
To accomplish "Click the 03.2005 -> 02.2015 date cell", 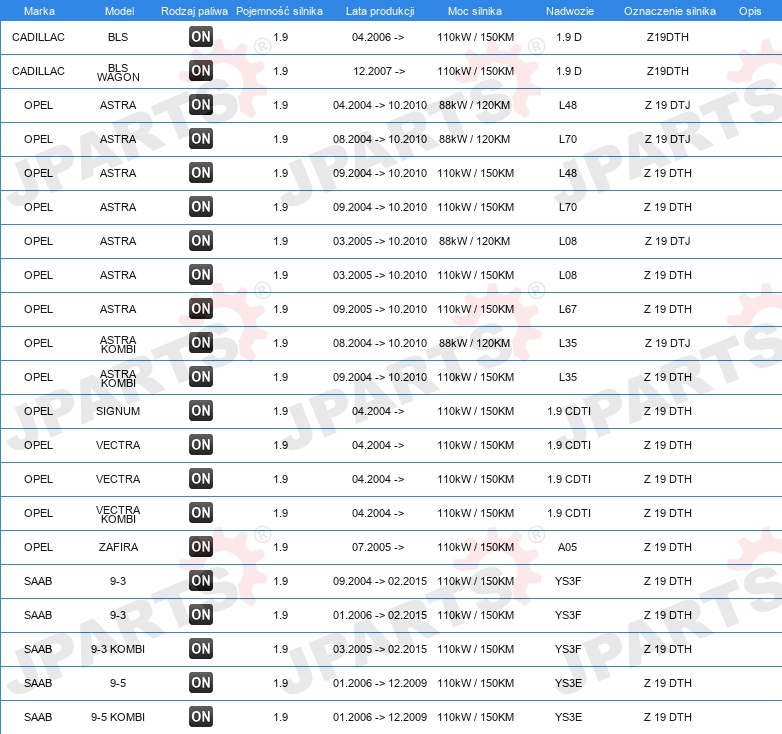I will [380, 649].
